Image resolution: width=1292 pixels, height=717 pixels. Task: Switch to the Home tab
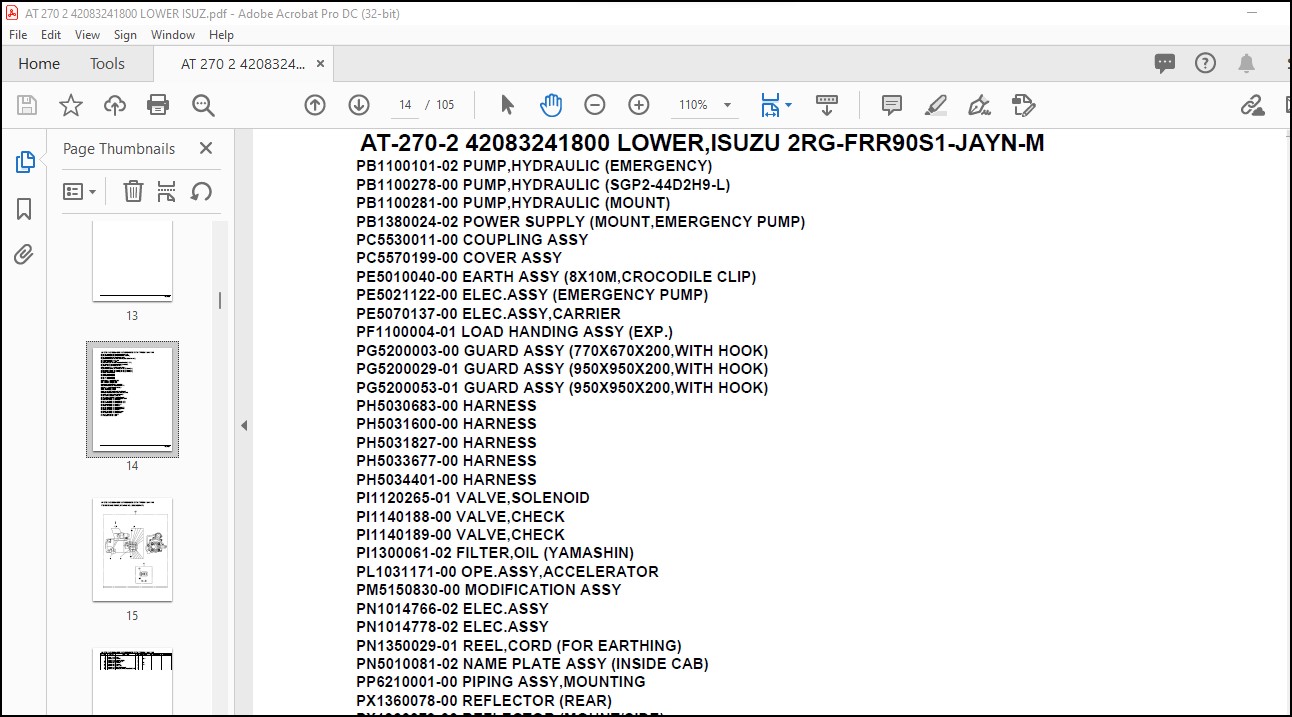[39, 63]
